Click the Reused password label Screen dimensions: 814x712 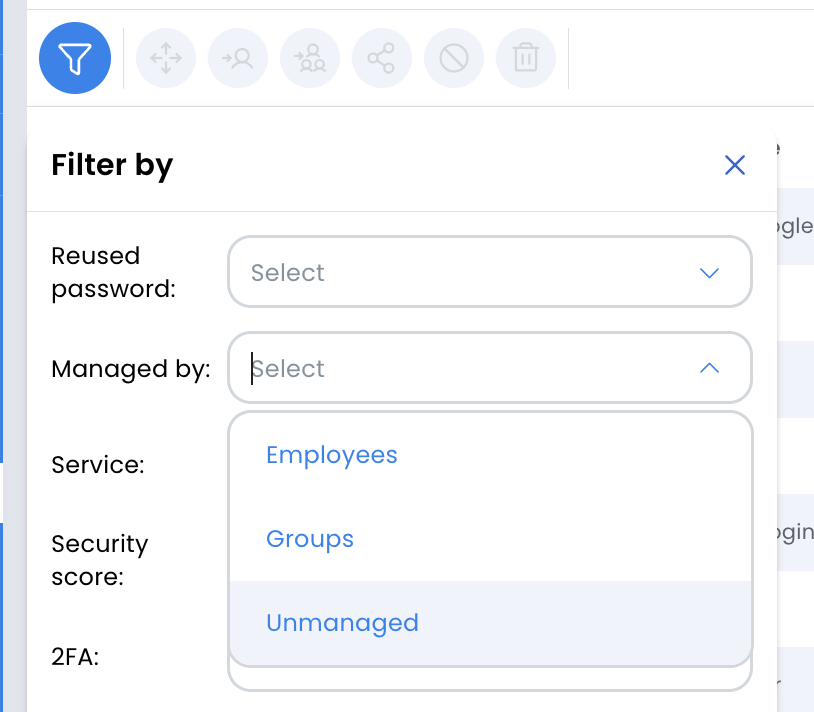click(x=114, y=272)
